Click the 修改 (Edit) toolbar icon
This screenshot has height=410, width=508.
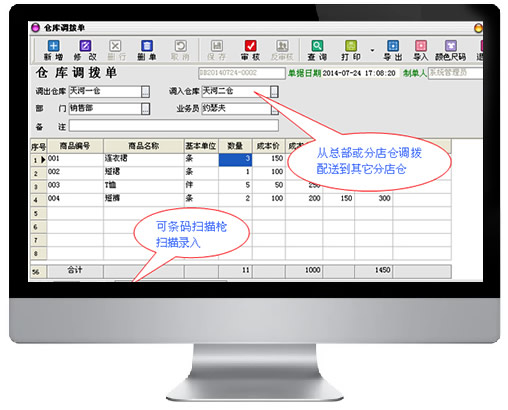[85, 46]
